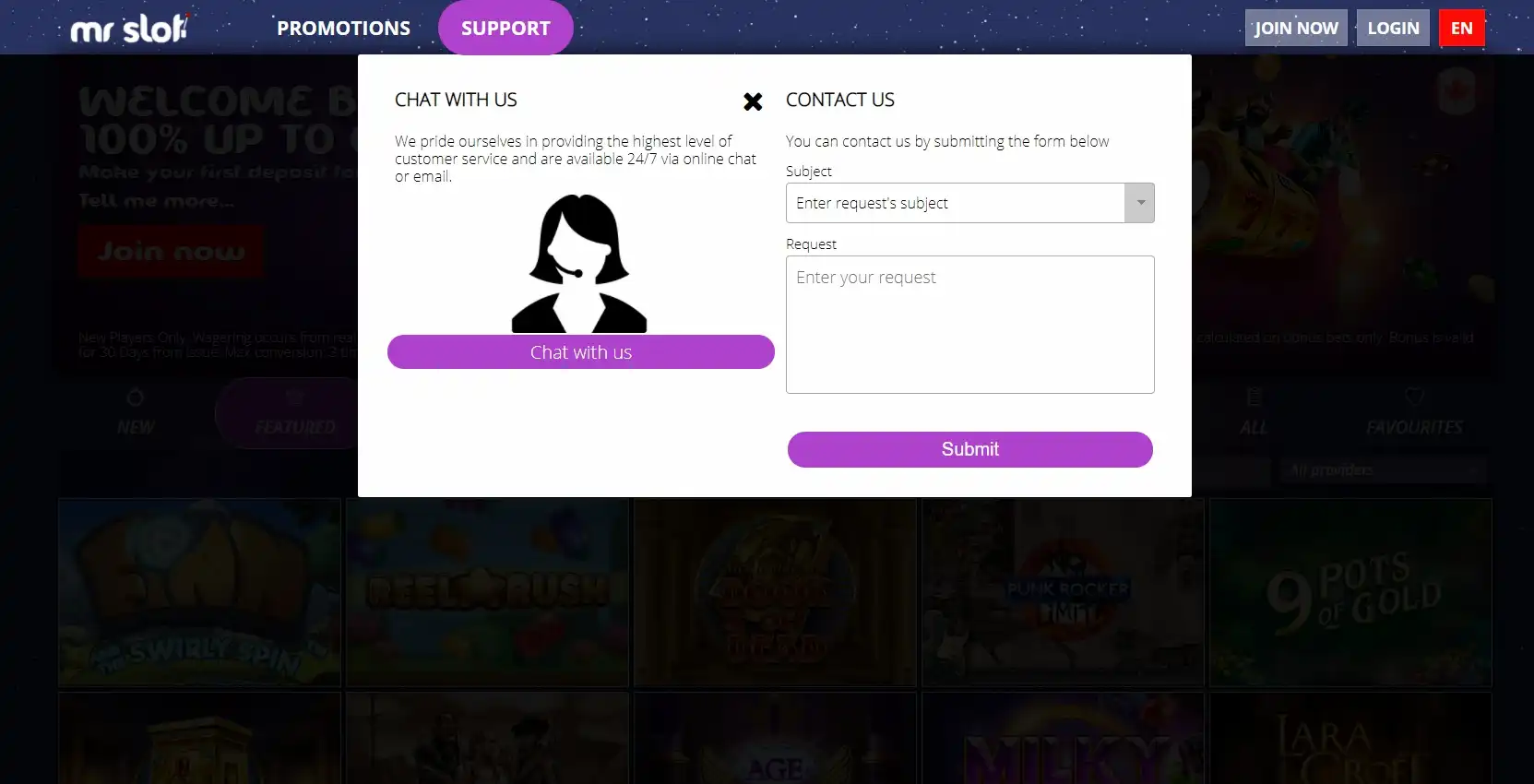Viewport: 1534px width, 784px height.
Task: Open the Support tab in the header
Action: [x=505, y=28]
